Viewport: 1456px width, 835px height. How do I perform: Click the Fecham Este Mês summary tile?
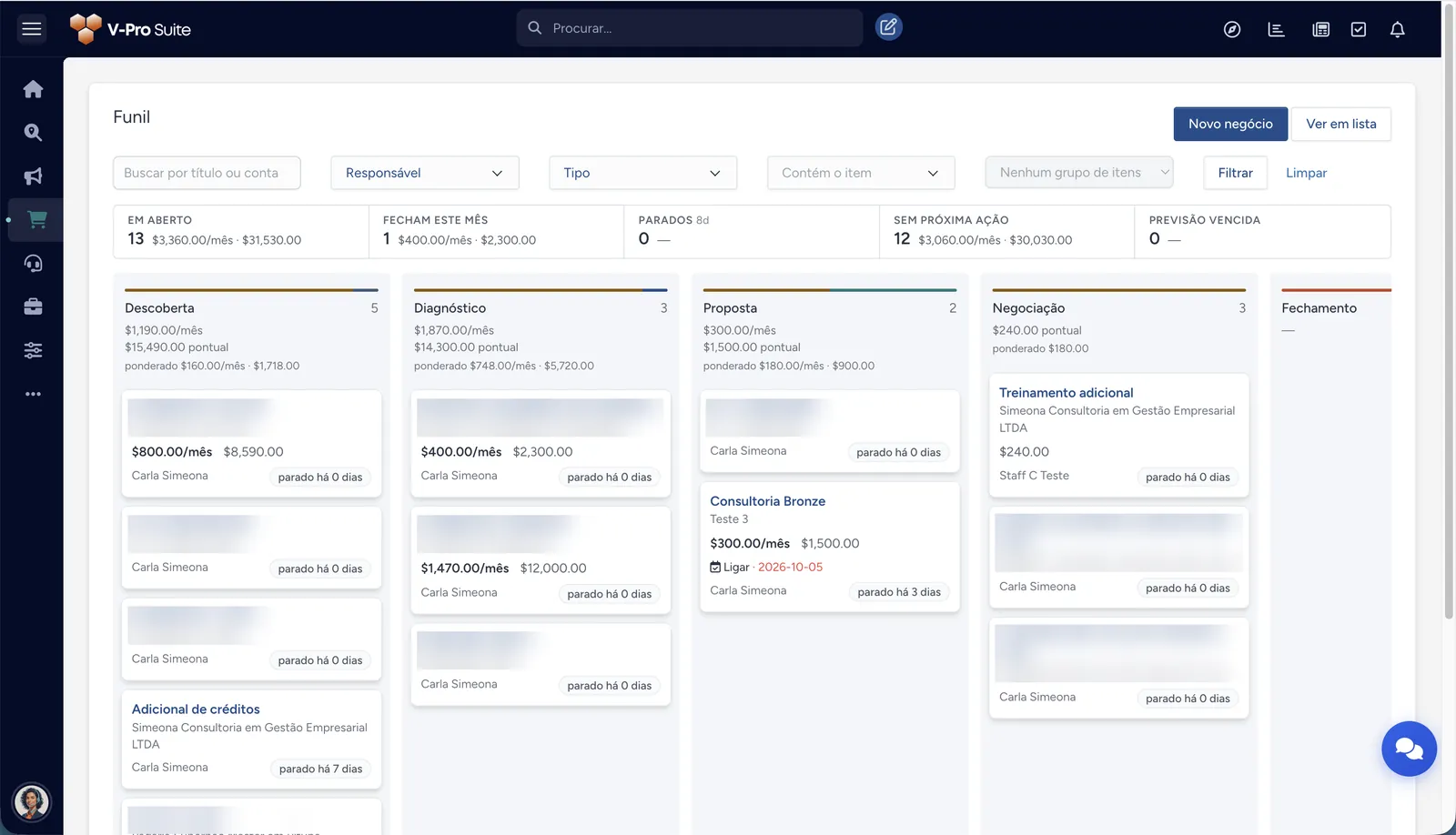coord(497,231)
